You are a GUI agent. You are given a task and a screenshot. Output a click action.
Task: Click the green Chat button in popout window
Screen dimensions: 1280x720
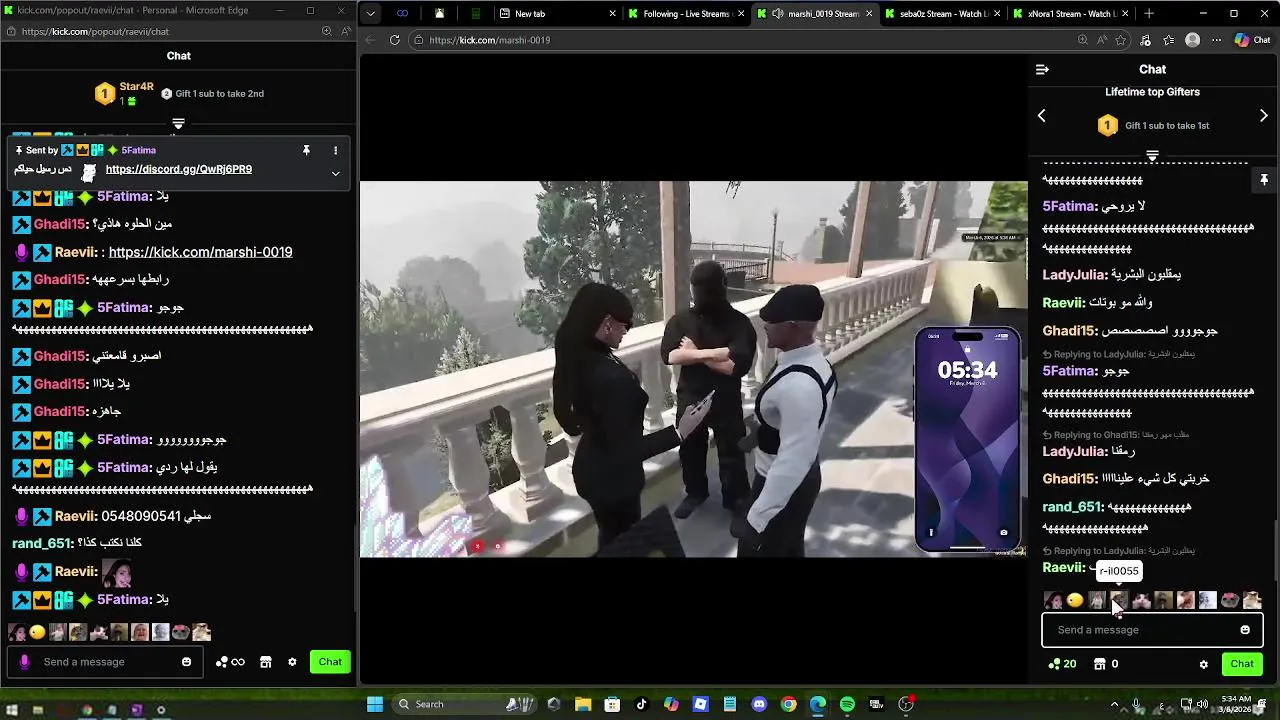coord(330,662)
